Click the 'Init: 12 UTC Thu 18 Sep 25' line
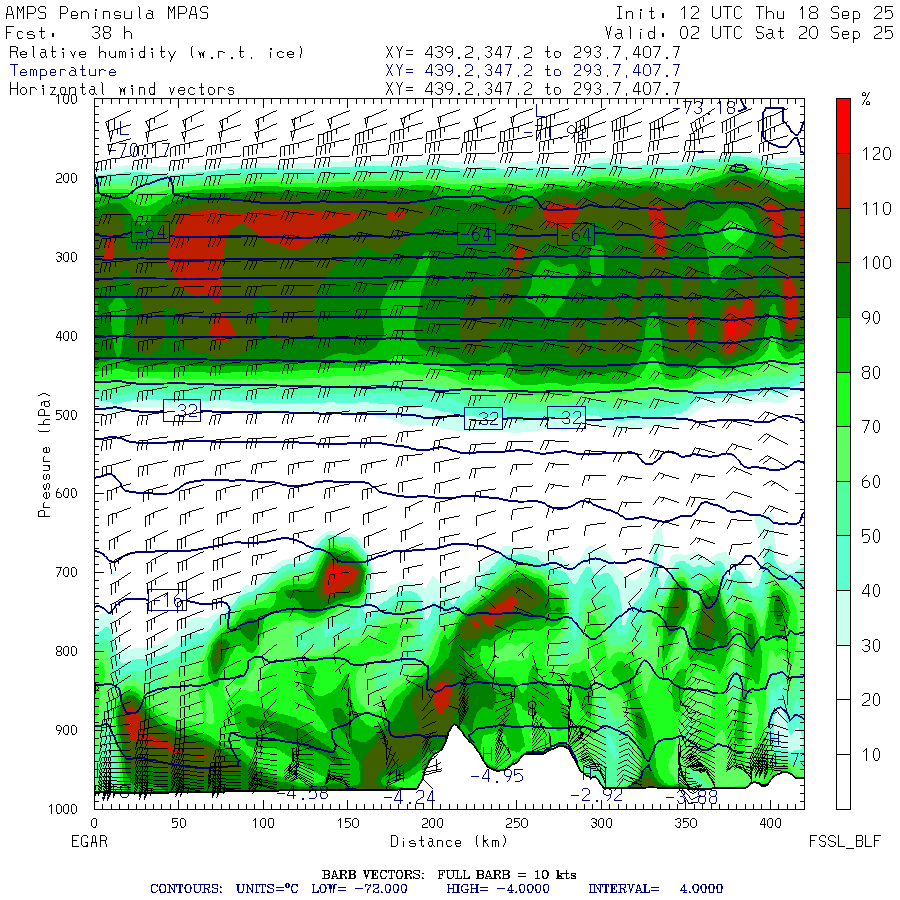Image resolution: width=900 pixels, height=900 pixels. click(x=754, y=13)
